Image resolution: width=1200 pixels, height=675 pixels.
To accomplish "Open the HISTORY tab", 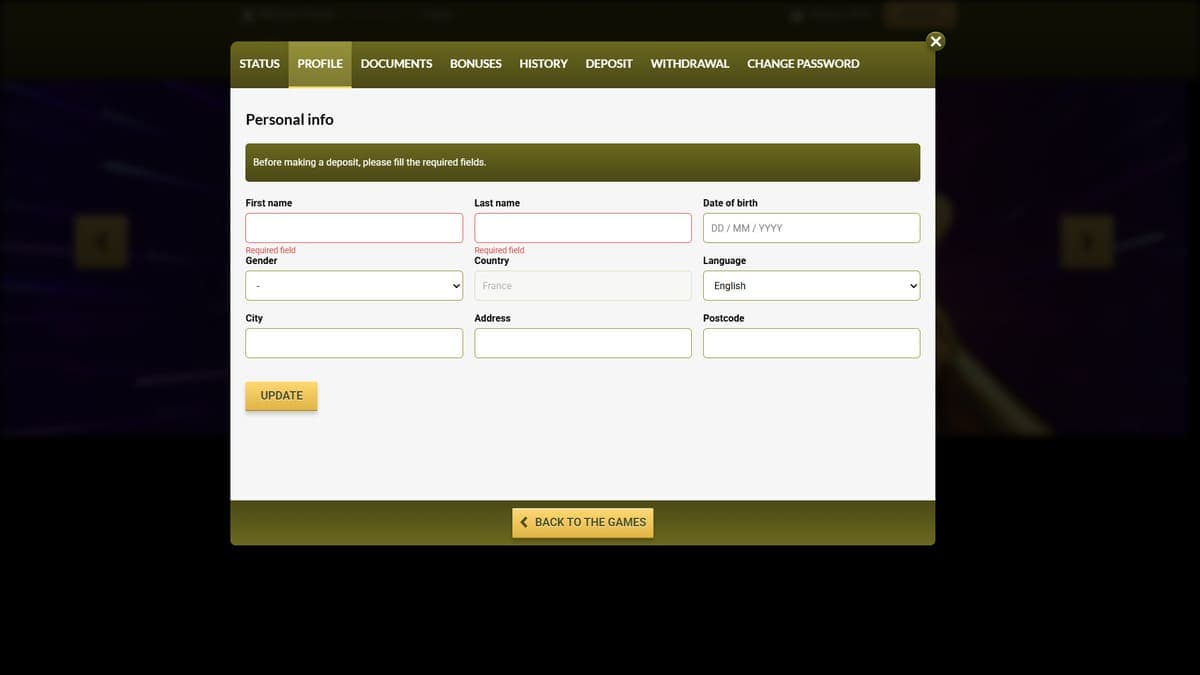I will click(543, 64).
